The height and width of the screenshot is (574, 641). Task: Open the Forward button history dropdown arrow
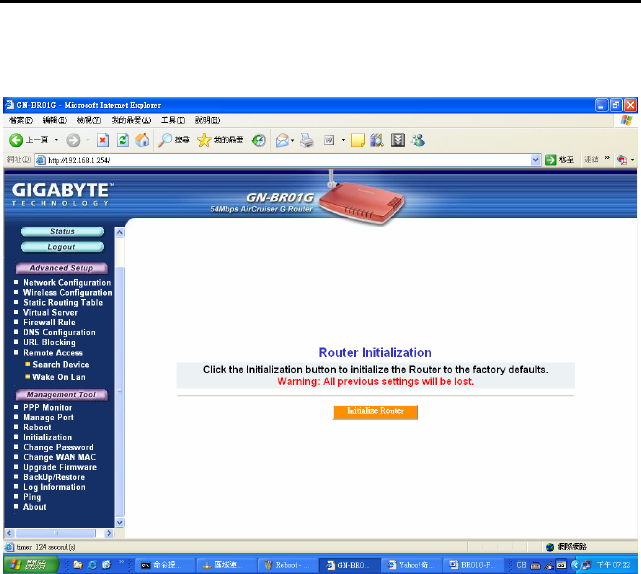click(x=87, y=140)
